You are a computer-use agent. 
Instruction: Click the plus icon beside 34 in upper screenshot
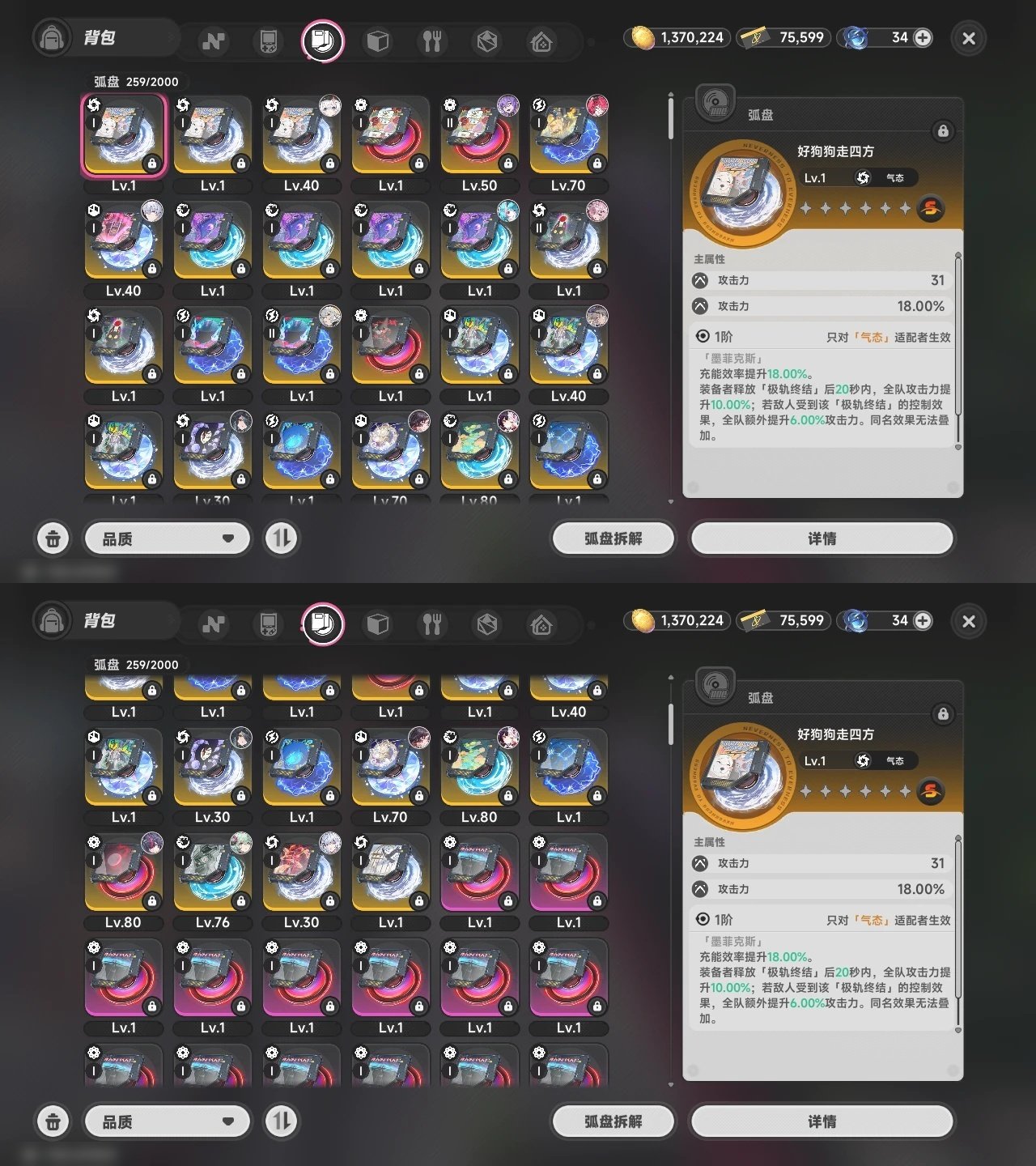tap(923, 37)
